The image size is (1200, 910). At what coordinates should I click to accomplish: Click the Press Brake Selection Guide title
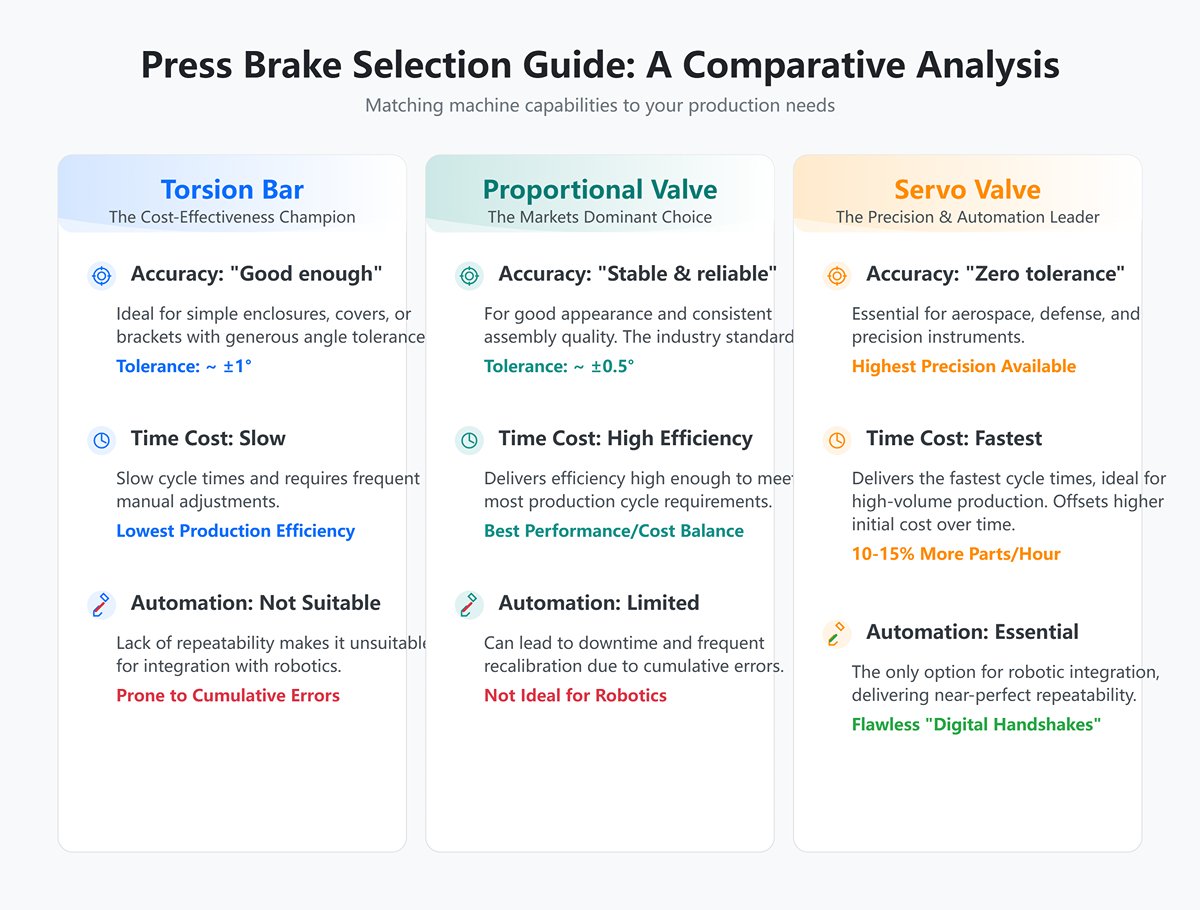(x=600, y=66)
